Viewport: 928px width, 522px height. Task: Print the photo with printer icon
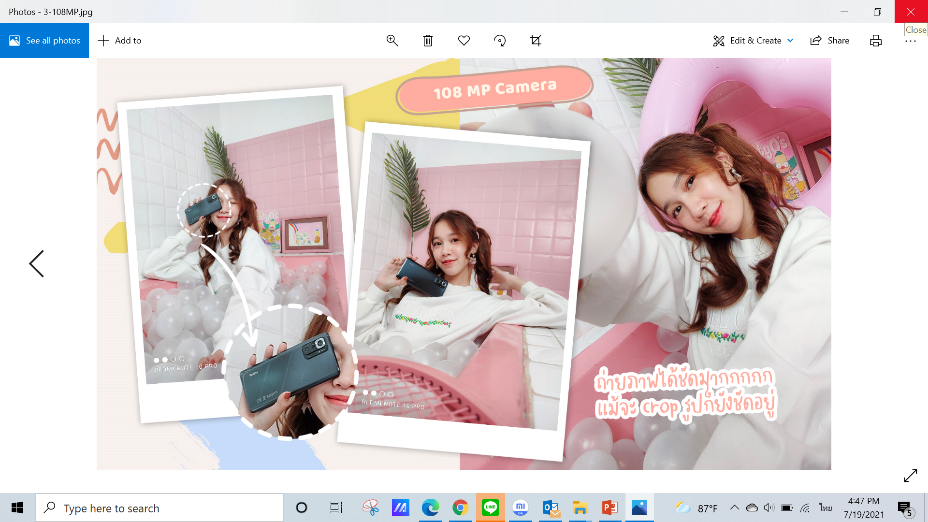tap(876, 40)
